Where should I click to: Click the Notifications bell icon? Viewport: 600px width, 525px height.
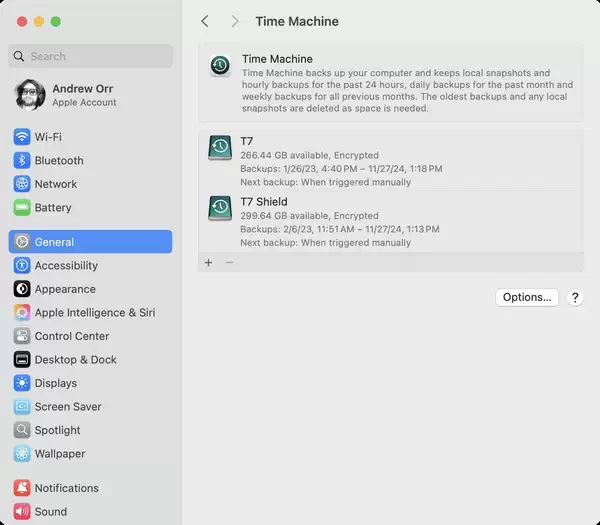click(x=22, y=488)
